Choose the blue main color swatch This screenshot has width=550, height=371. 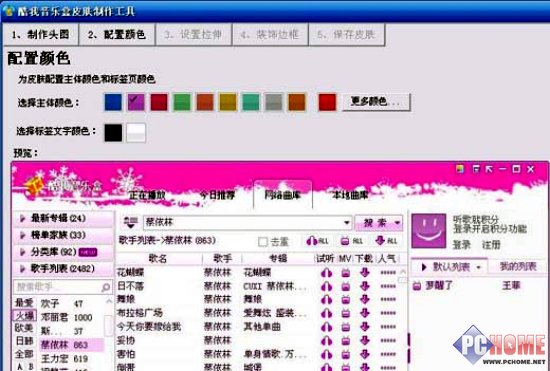click(x=113, y=102)
